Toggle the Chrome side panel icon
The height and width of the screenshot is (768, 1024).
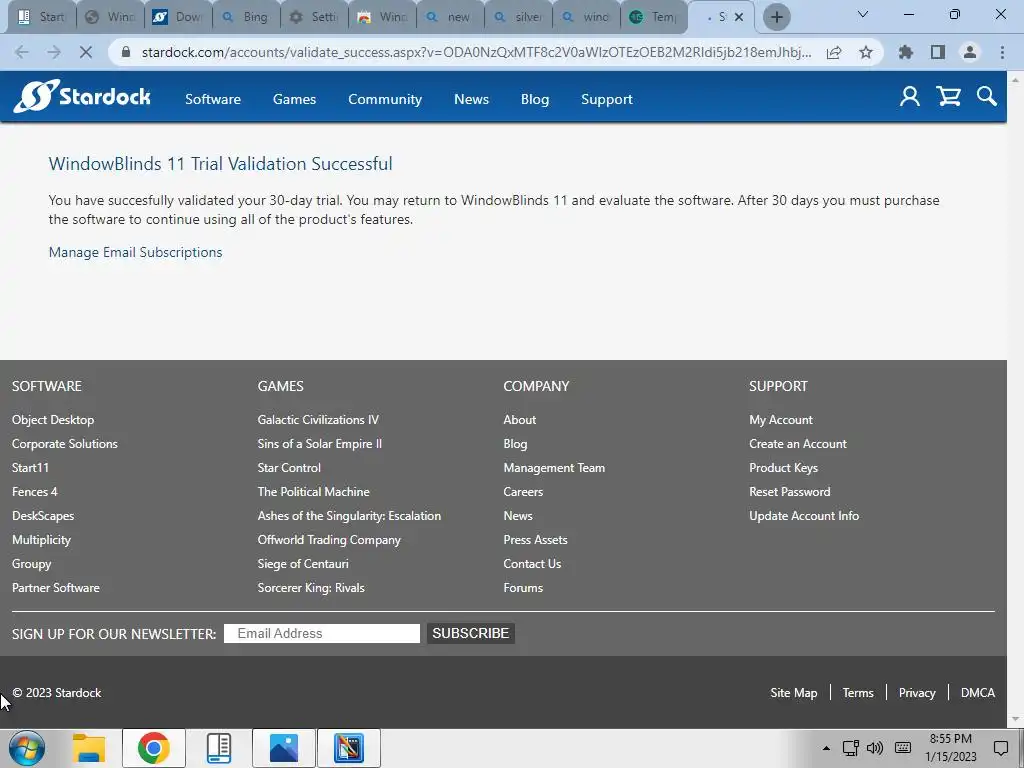pyautogui.click(x=938, y=52)
